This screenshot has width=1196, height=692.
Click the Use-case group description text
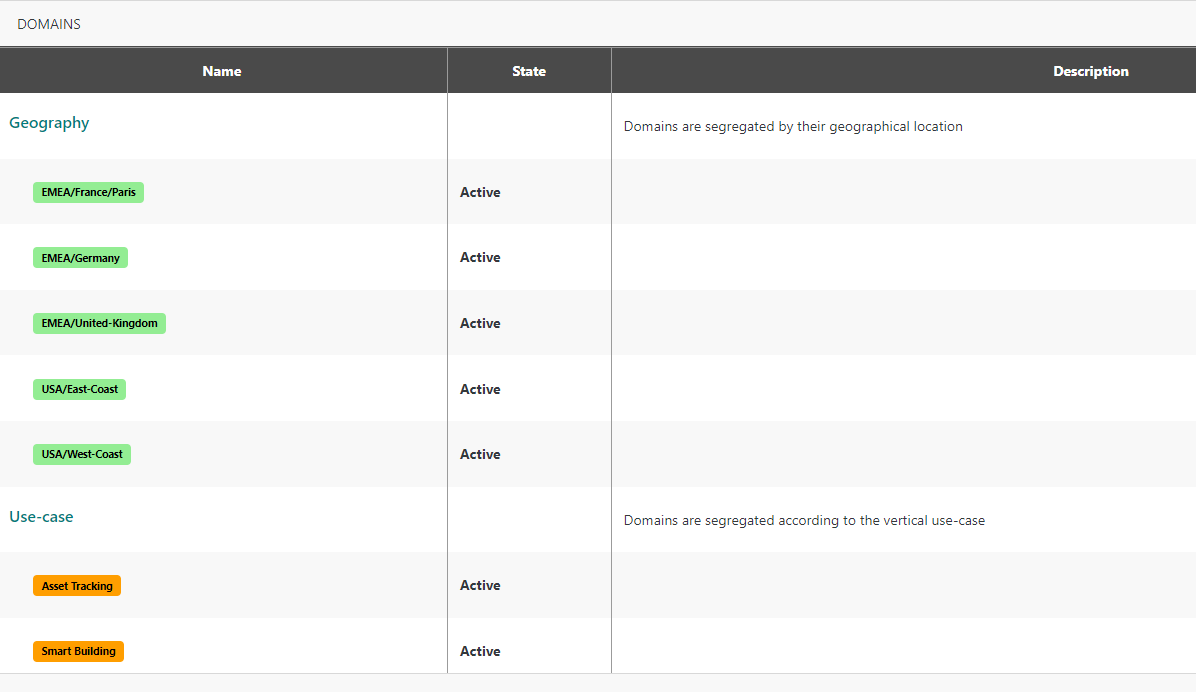coord(804,520)
